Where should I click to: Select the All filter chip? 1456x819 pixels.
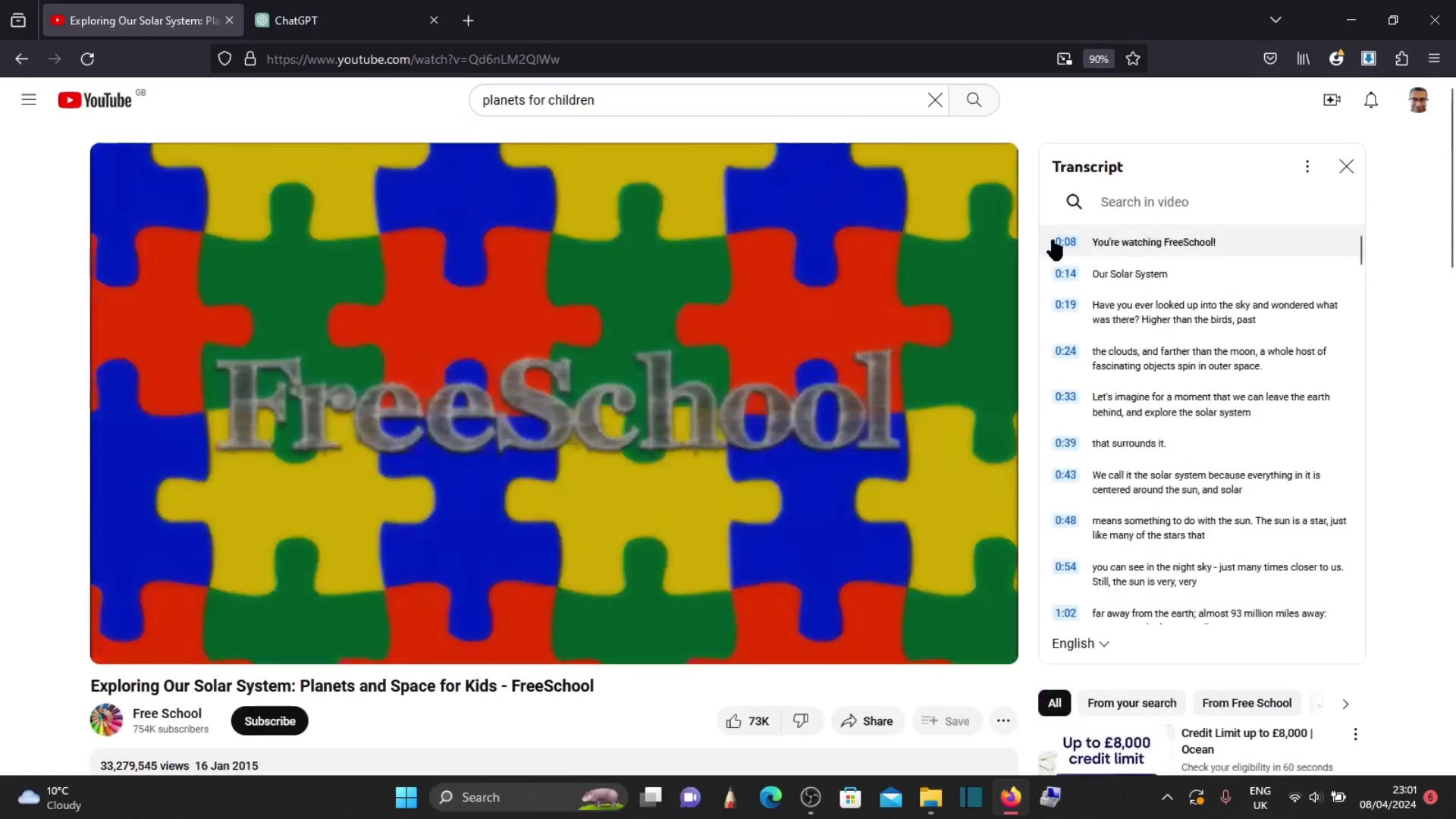(x=1054, y=704)
